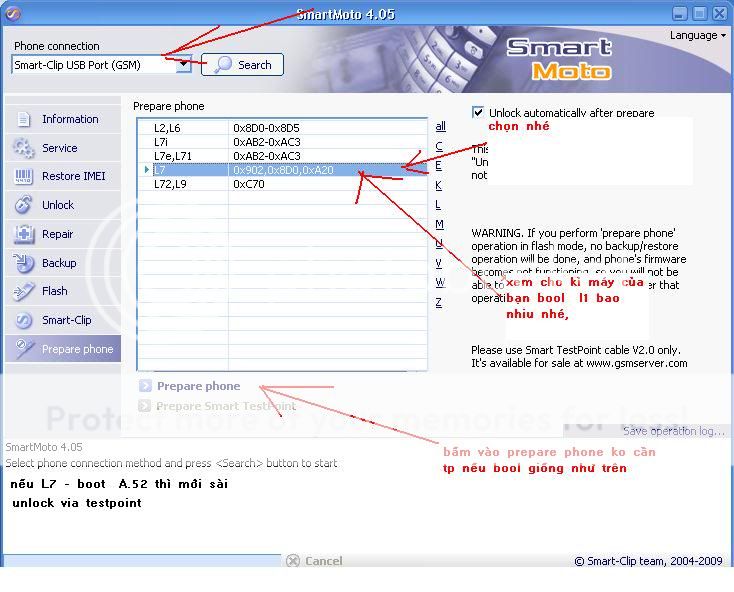Filter models by letter L
734x592 pixels.
click(x=438, y=205)
